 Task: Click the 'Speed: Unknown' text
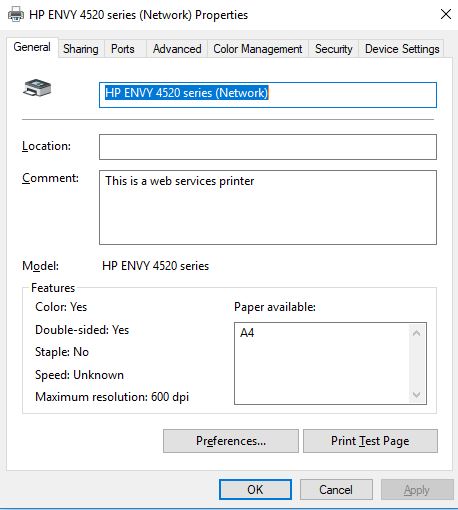click(79, 375)
